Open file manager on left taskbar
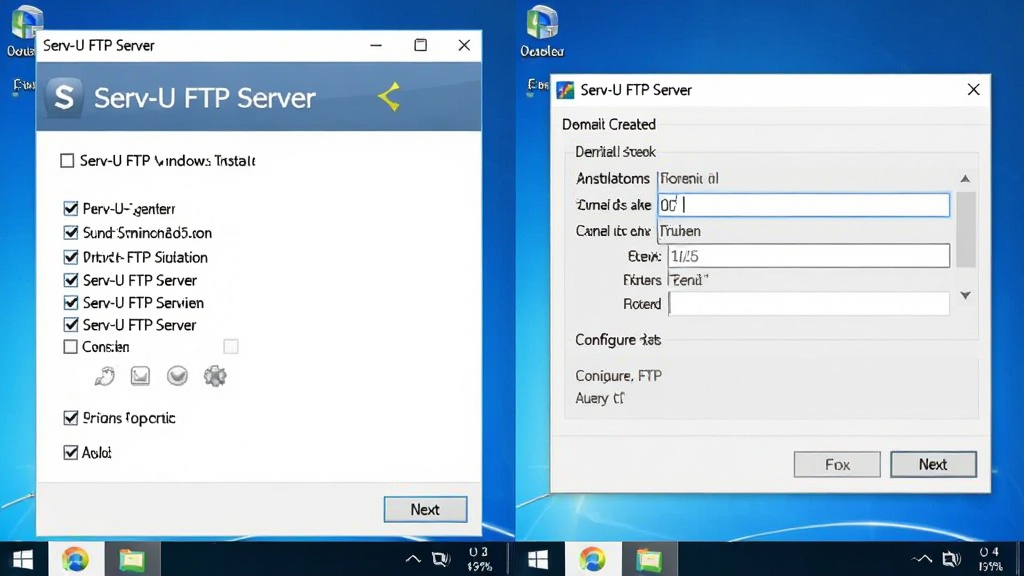The image size is (1024, 576). (132, 560)
